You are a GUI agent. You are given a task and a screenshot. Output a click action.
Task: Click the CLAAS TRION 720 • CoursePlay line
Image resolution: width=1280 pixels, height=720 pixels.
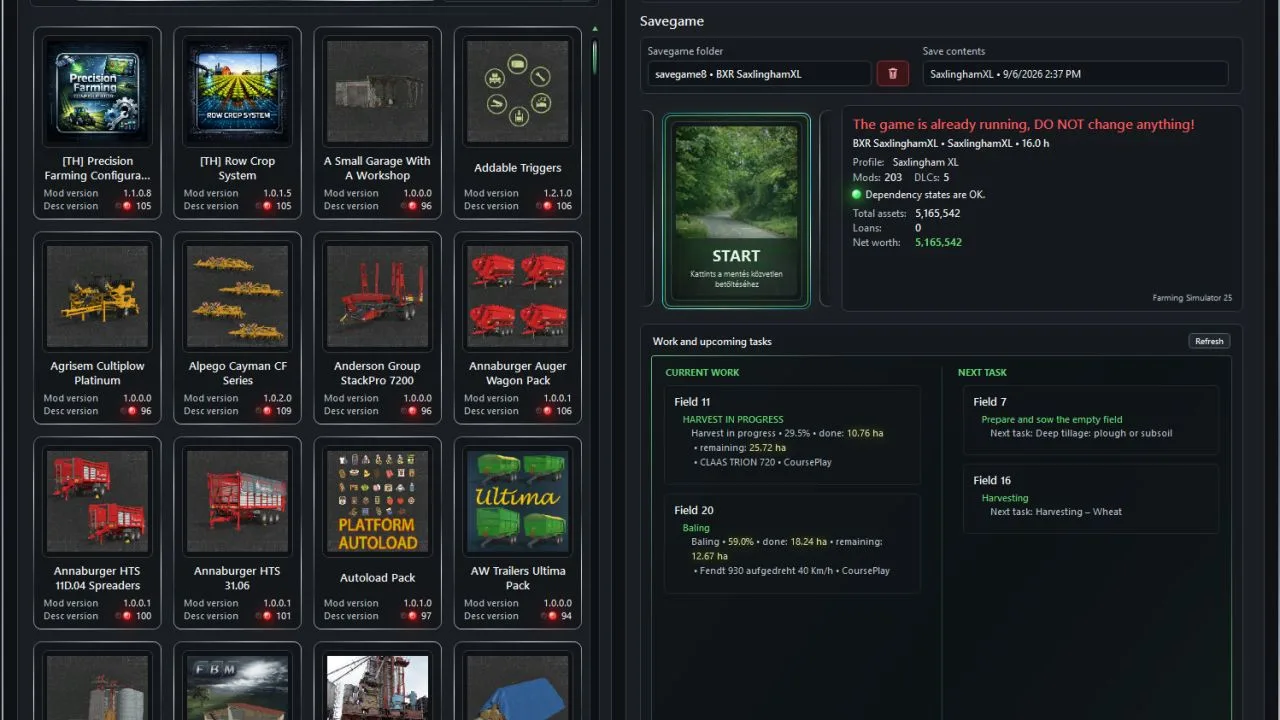pyautogui.click(x=764, y=462)
